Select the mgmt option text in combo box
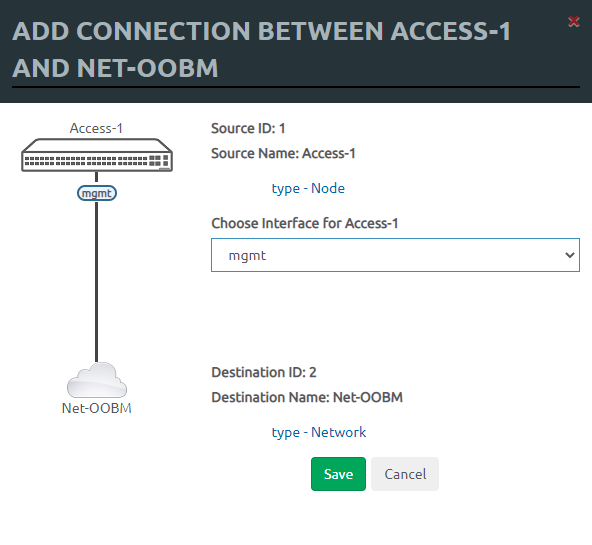 click(247, 256)
